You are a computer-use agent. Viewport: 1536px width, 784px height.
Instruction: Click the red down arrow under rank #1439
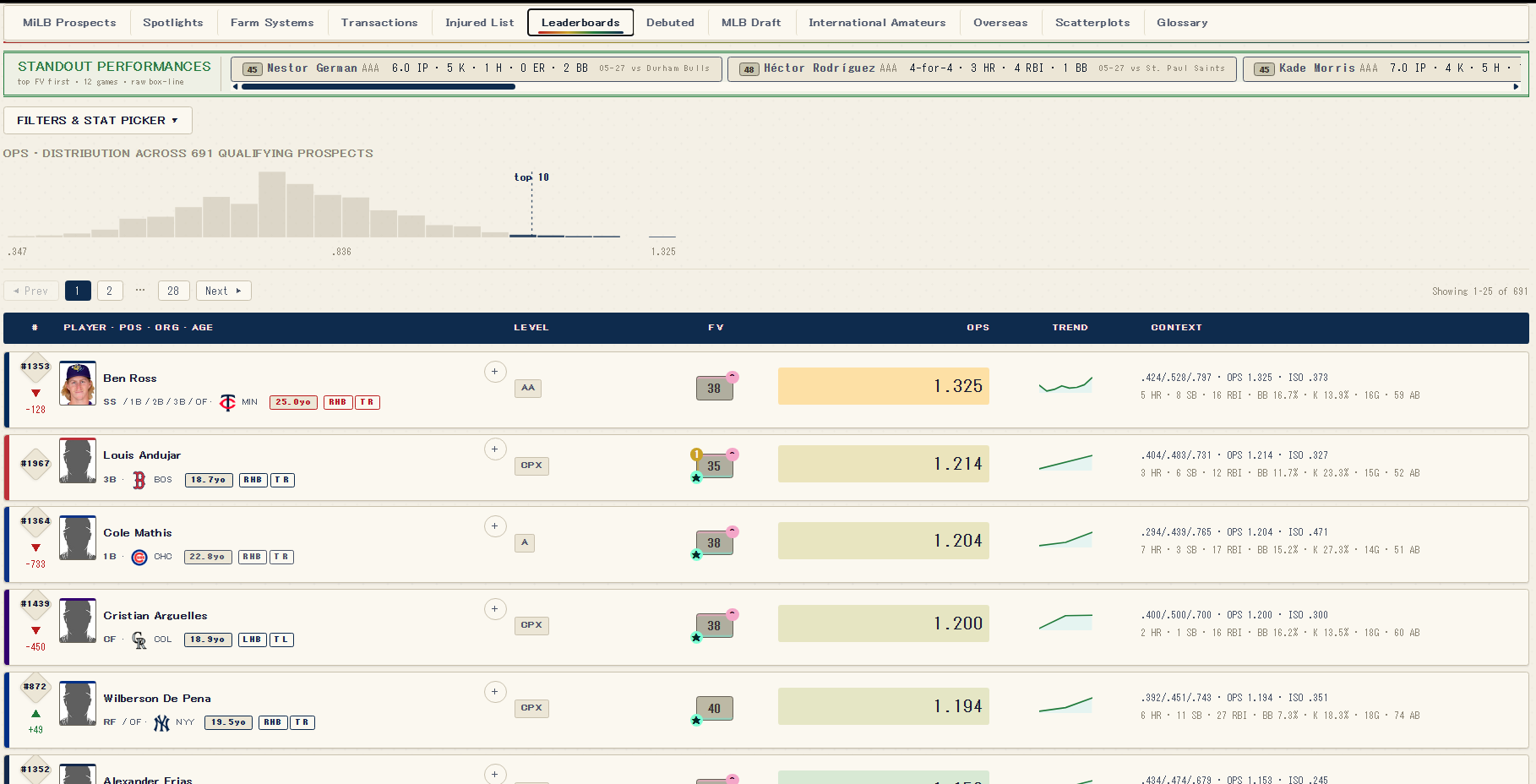pyautogui.click(x=35, y=630)
